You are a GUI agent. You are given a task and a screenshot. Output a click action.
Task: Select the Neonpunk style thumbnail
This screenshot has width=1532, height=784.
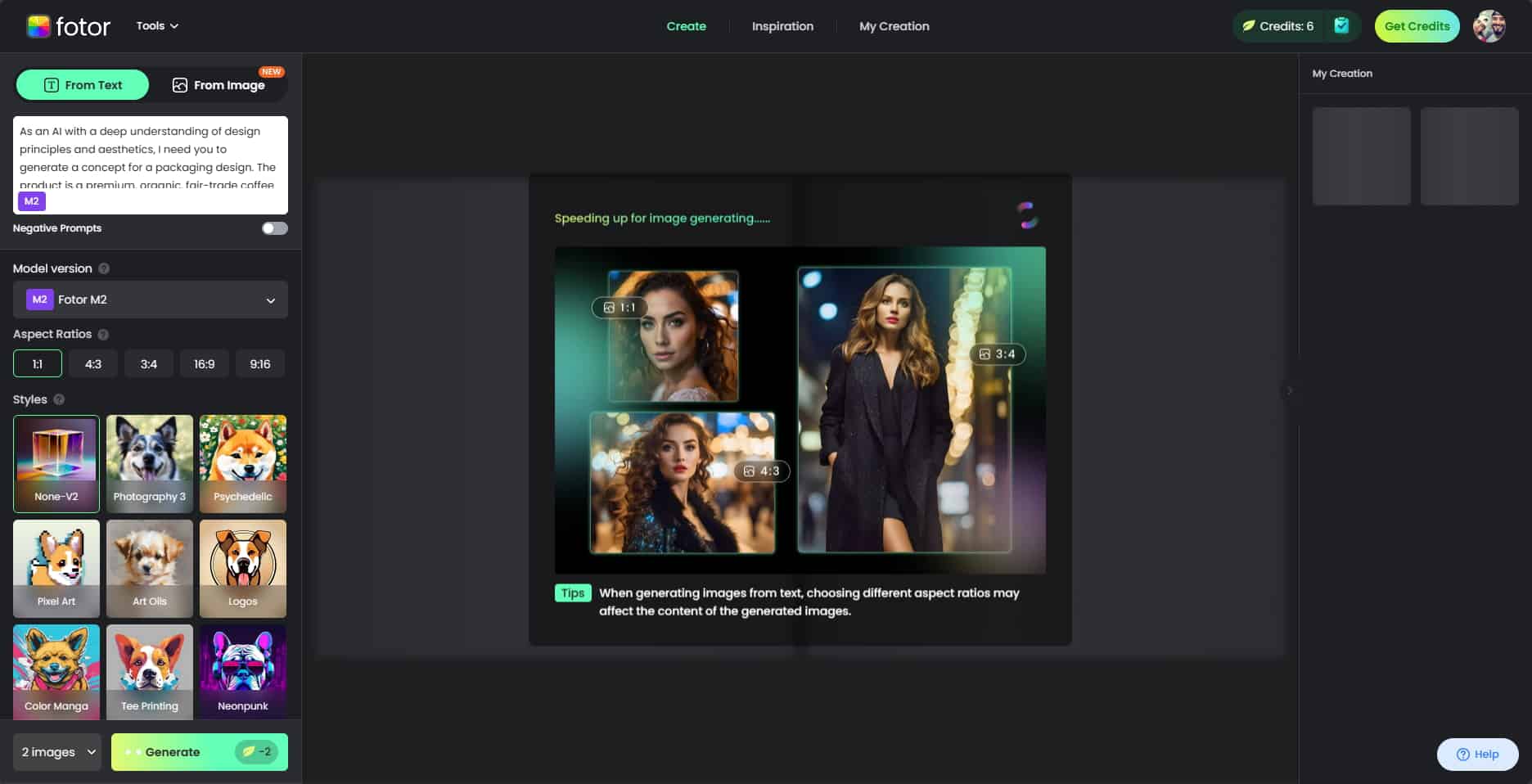[242, 672]
